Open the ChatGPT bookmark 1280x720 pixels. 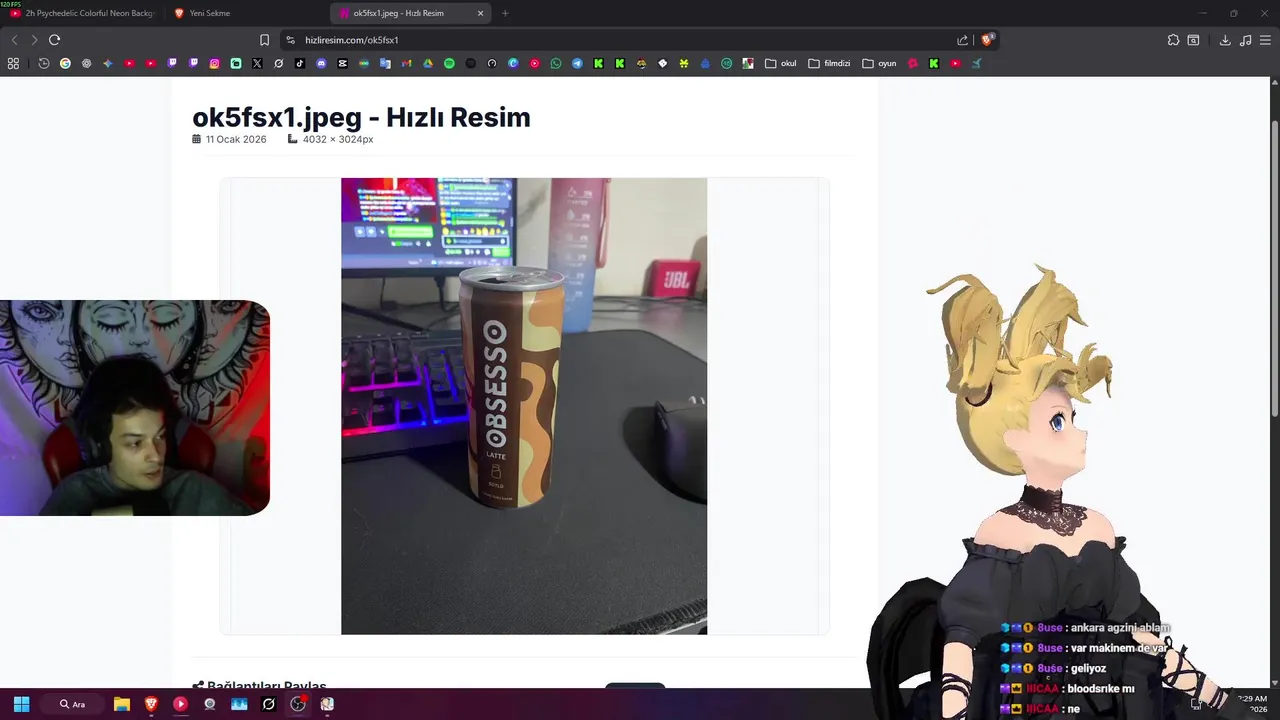pos(86,63)
